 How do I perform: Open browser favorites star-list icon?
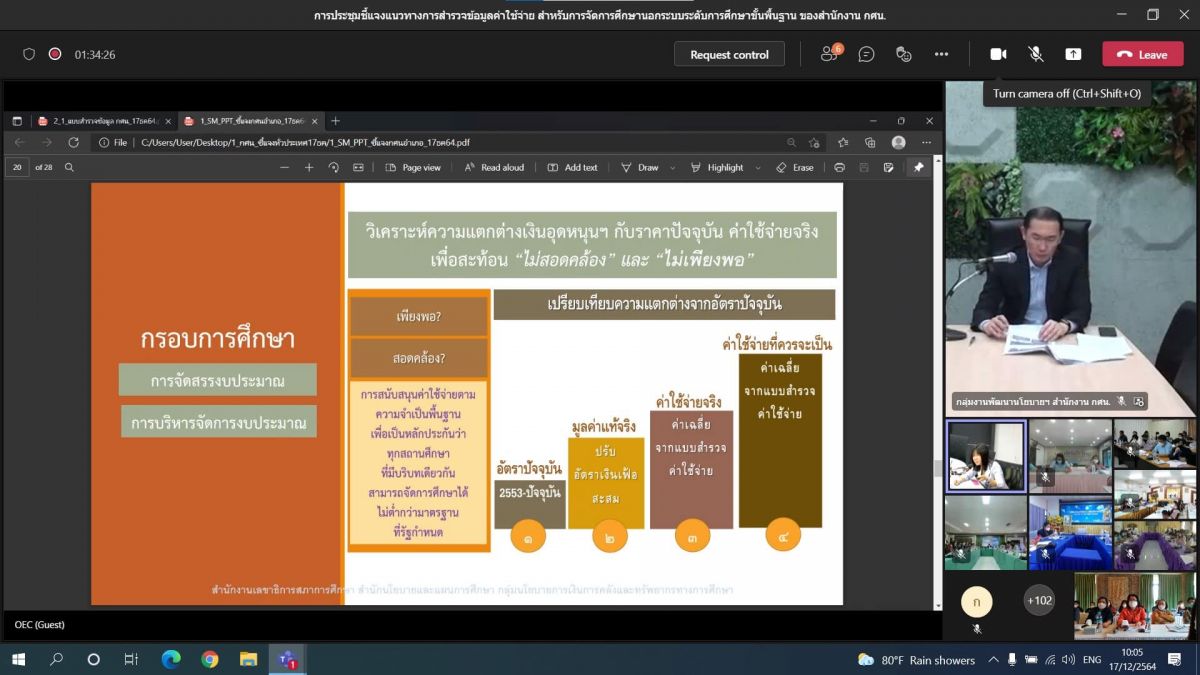click(x=843, y=142)
